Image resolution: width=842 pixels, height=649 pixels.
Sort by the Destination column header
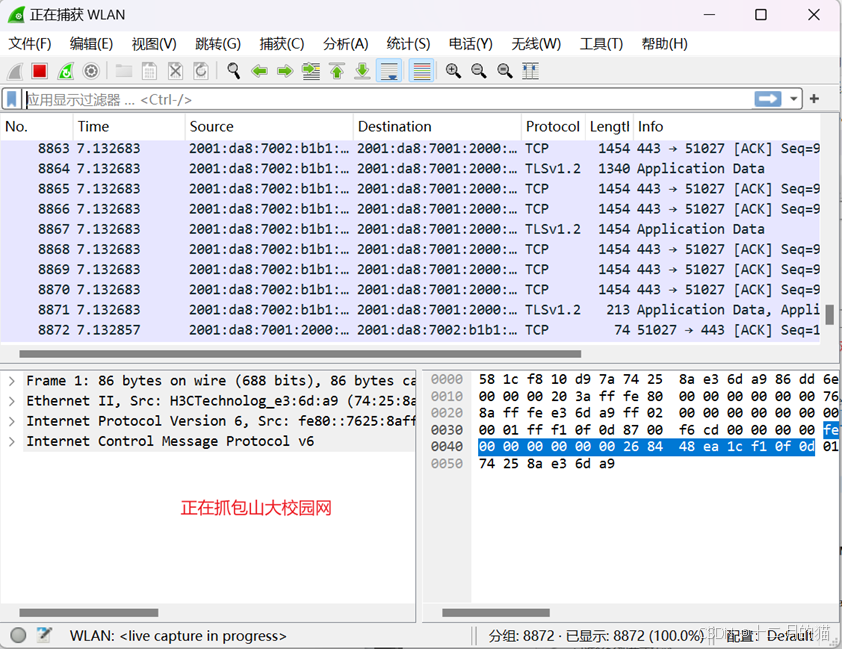437,127
